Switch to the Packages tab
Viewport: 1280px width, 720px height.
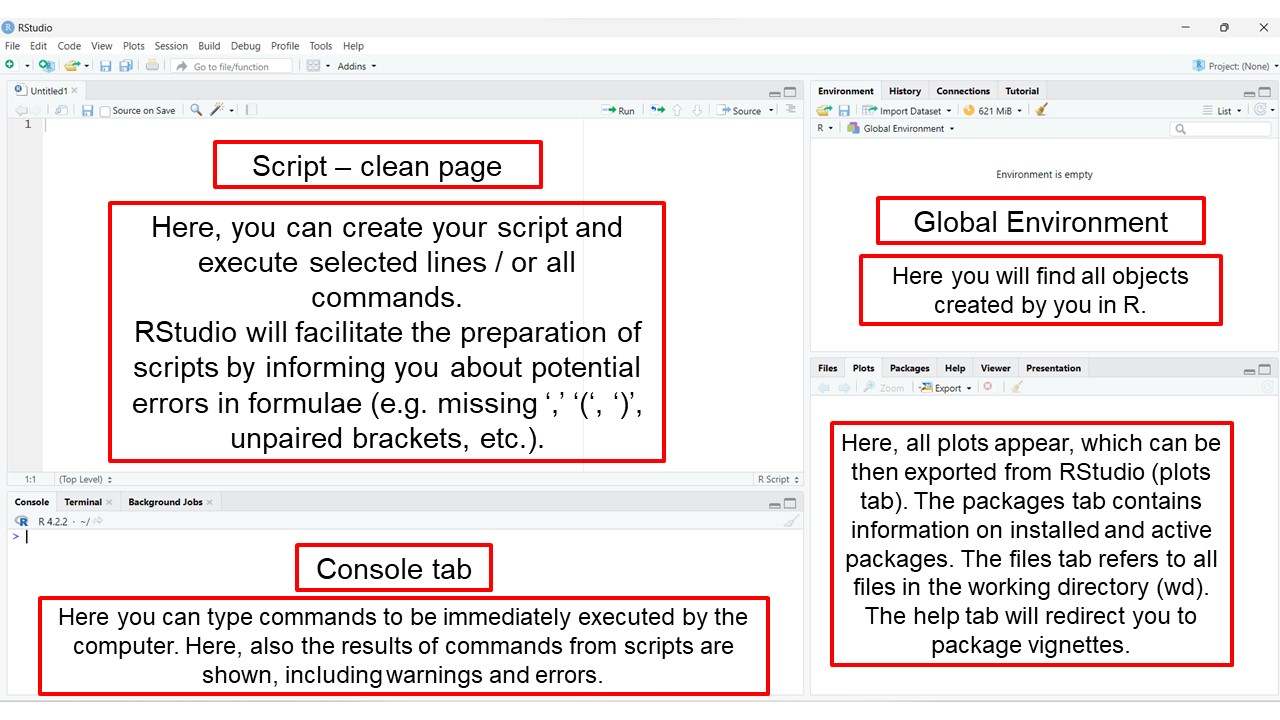(x=909, y=368)
